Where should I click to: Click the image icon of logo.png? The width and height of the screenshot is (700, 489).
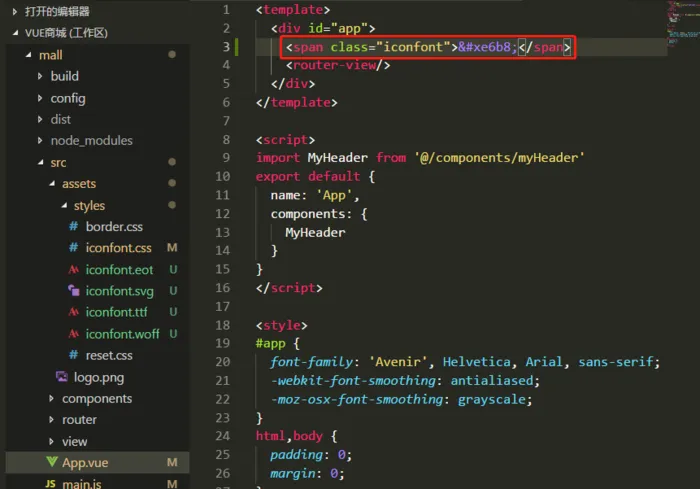62,376
